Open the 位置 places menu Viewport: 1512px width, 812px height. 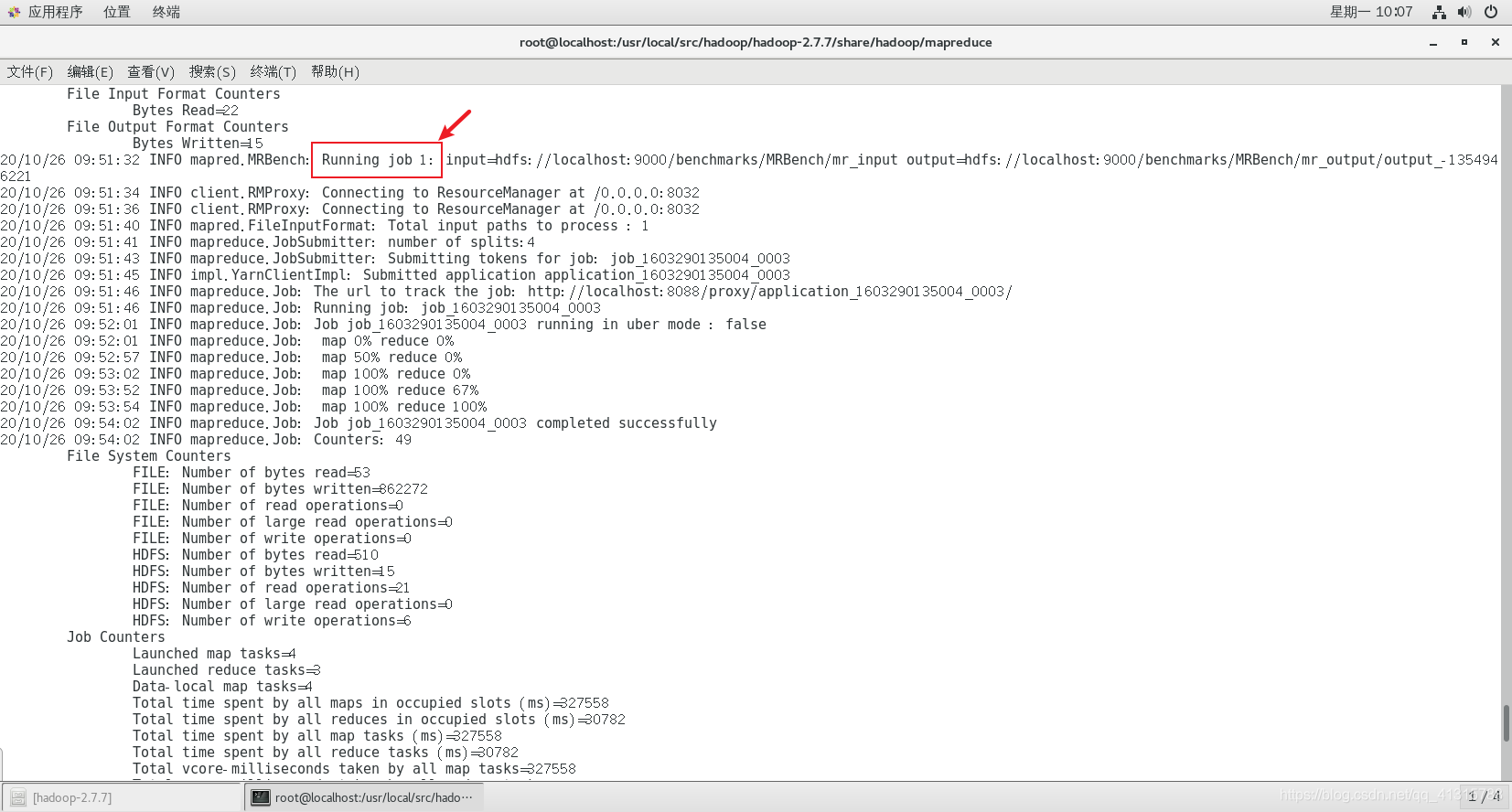(x=116, y=12)
